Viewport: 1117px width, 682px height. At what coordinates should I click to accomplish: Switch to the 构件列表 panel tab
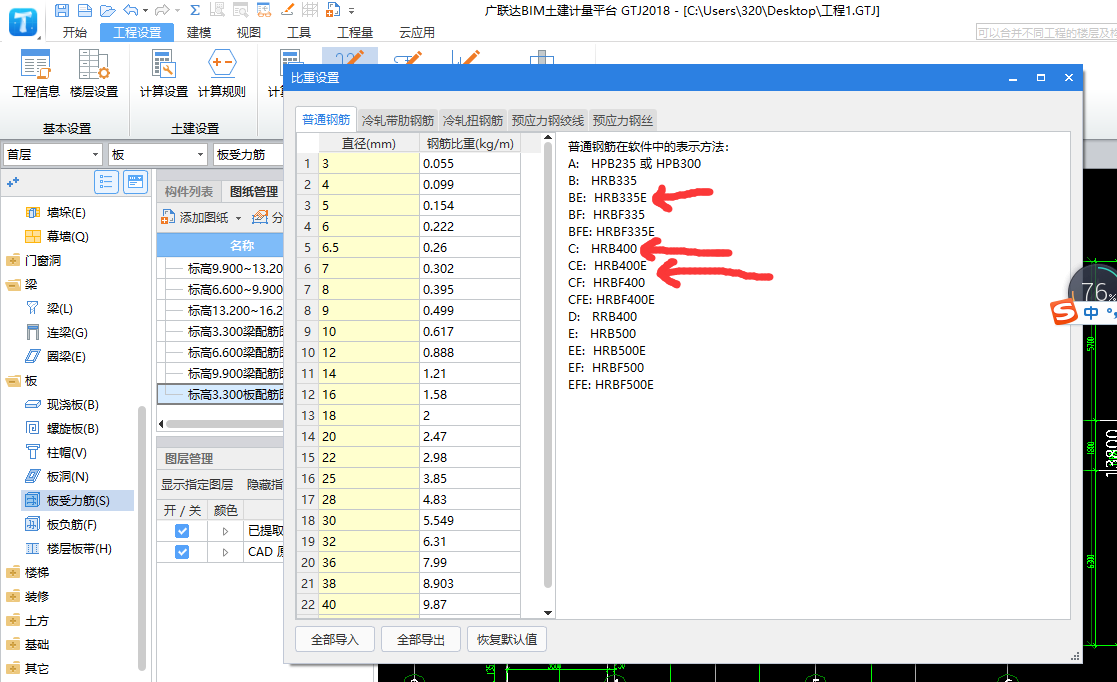[x=189, y=192]
